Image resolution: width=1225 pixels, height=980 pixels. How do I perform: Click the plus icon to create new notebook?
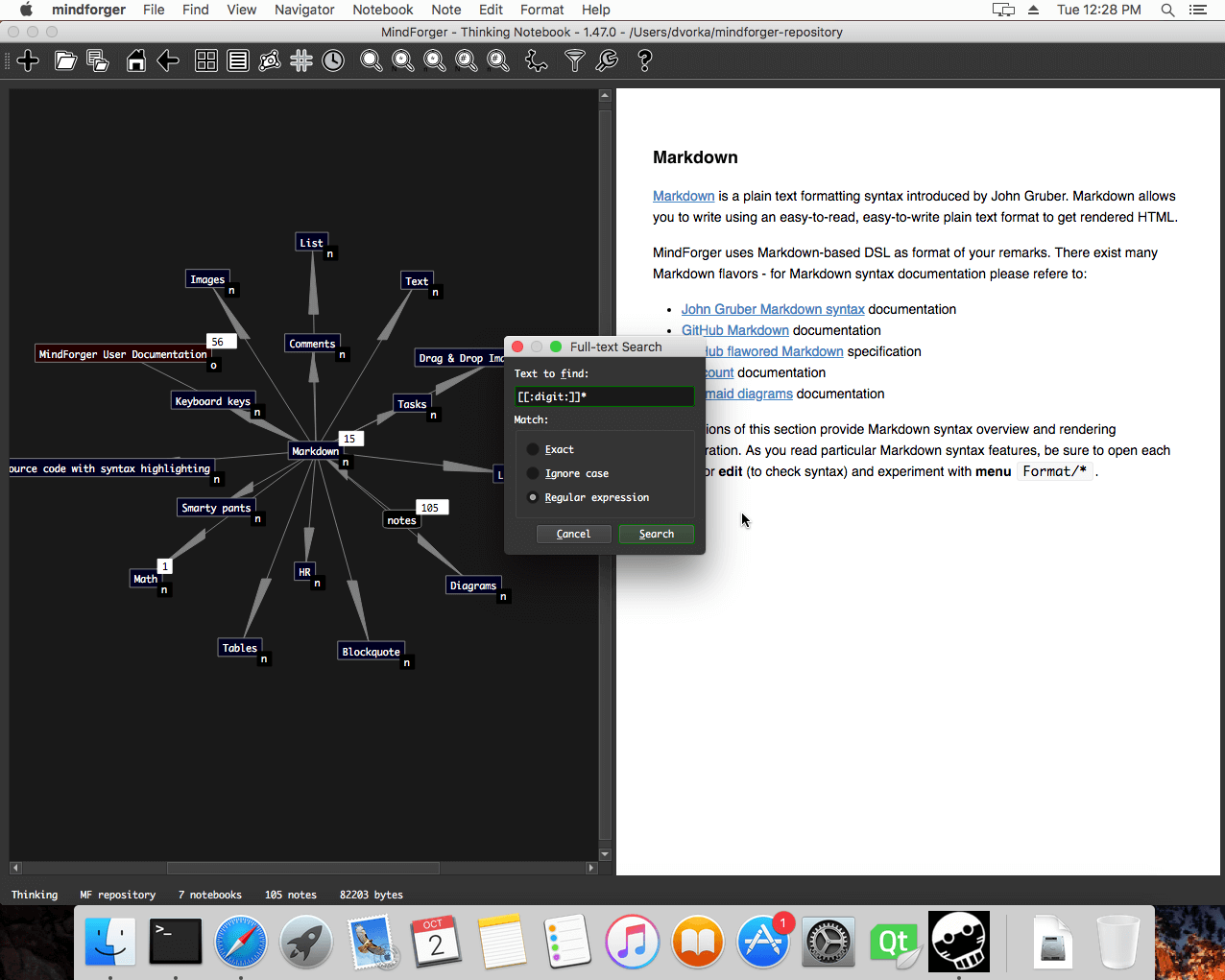click(x=28, y=61)
